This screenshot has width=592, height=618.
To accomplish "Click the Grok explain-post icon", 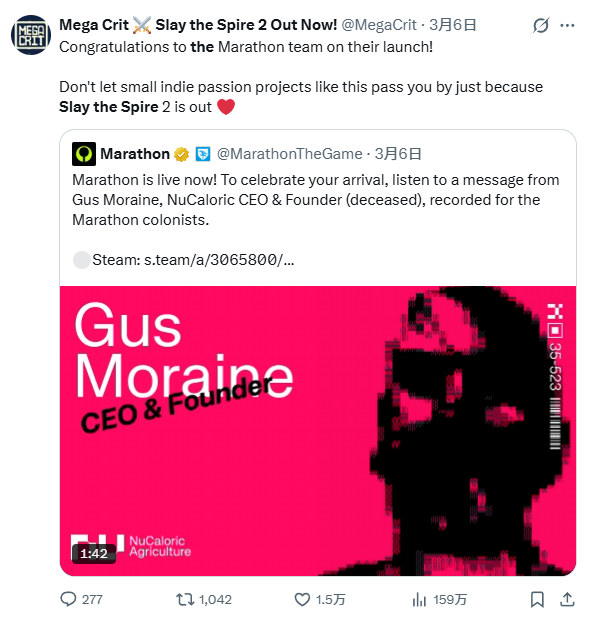I will tap(541, 26).
